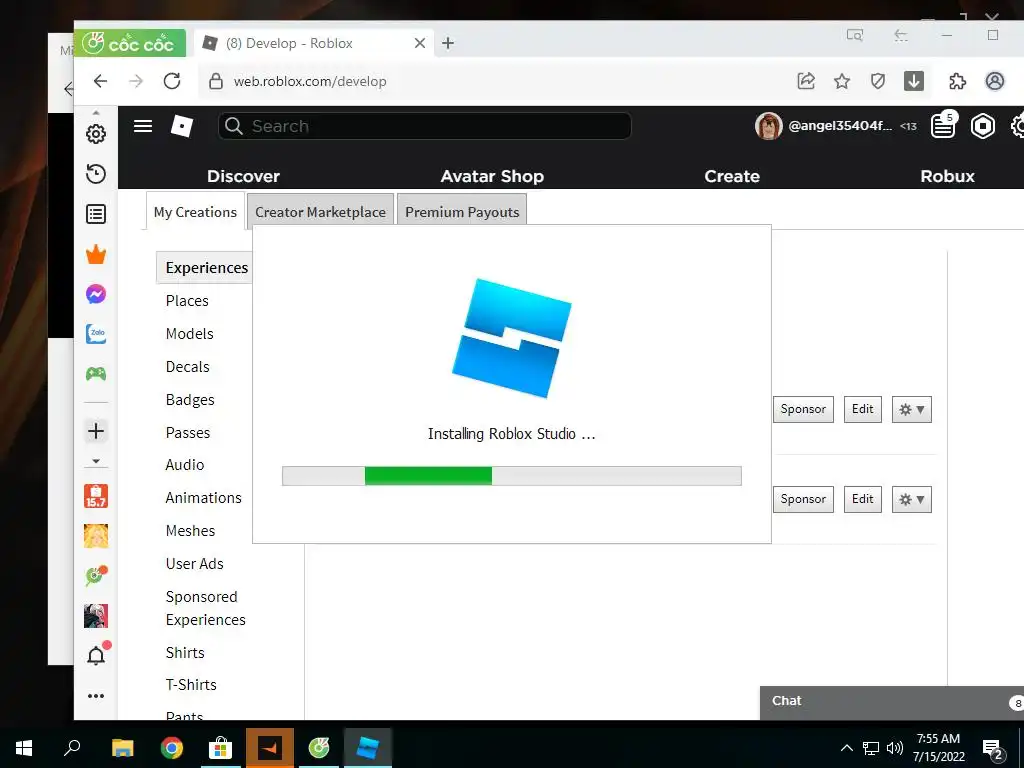Screen dimensions: 1024x768
Task: Expand gear dropdown in first experience row
Action: click(912, 409)
